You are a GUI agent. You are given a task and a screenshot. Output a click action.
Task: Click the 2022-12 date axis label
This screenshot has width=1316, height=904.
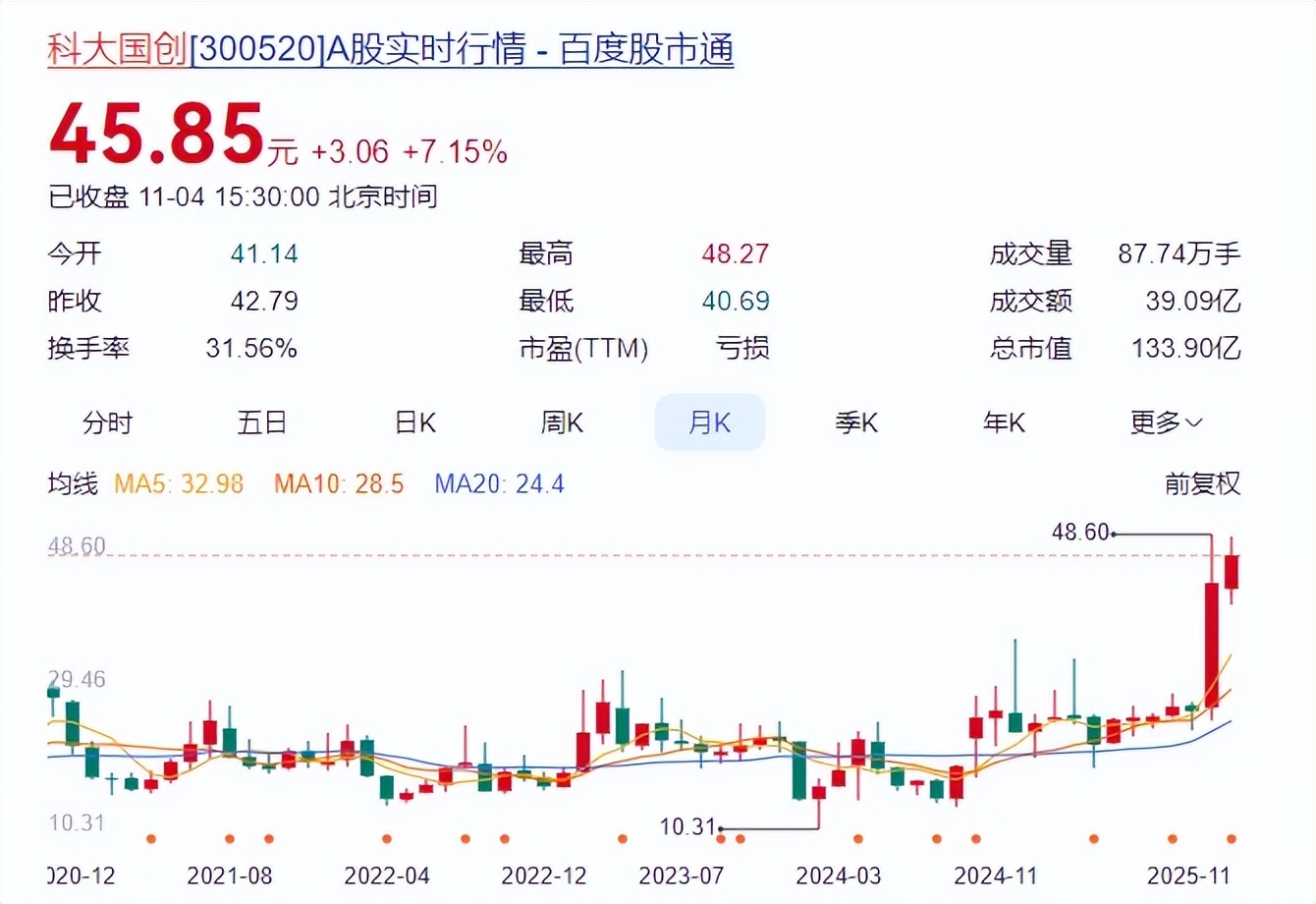point(544,876)
